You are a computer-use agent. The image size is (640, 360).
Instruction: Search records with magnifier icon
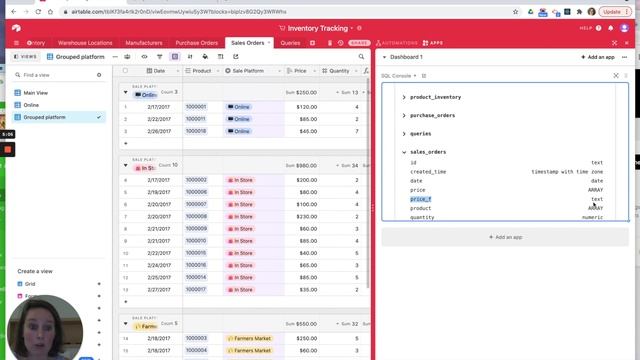pos(361,57)
